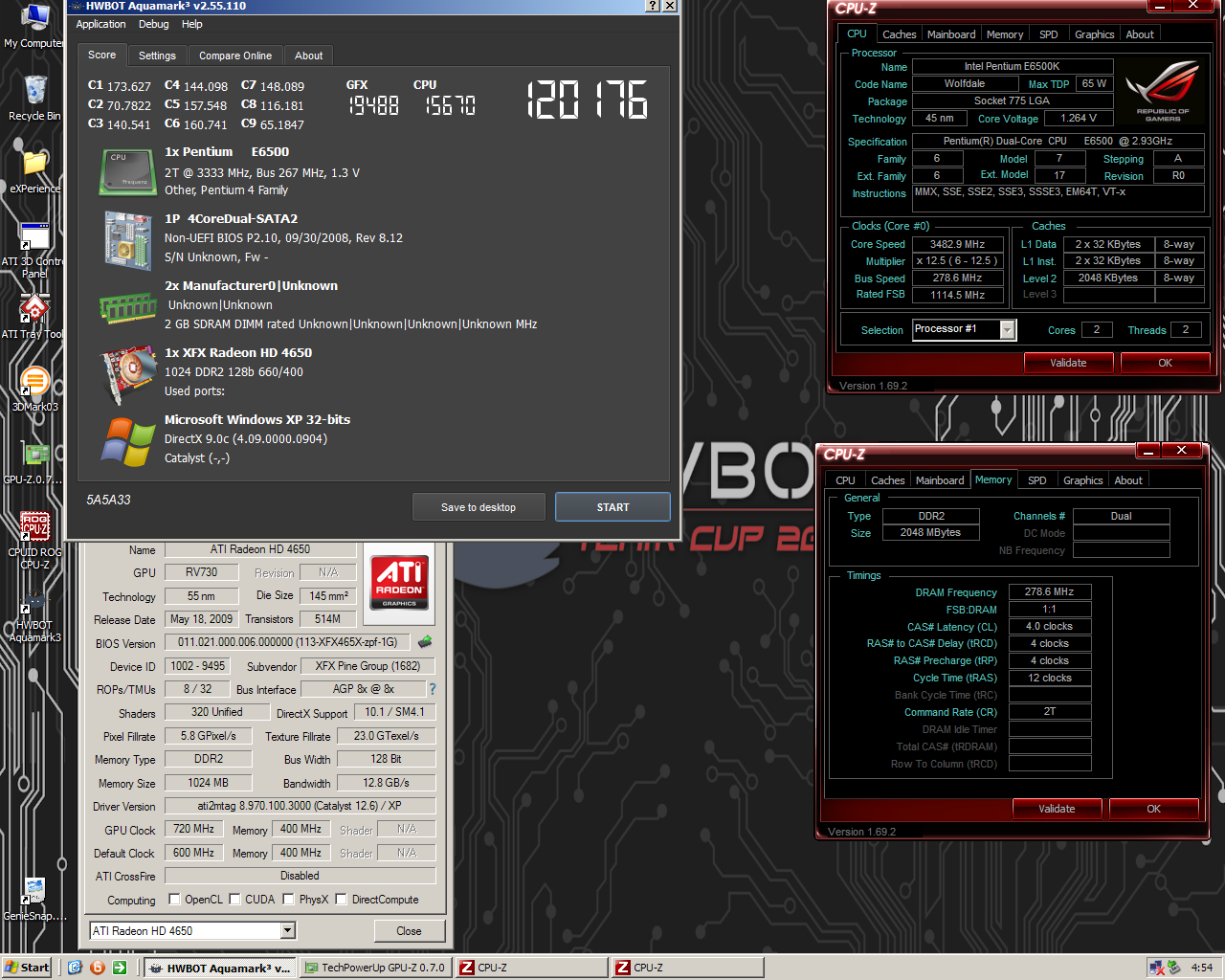
Task: Click the GPU-Z Driver Version field
Action: click(300, 806)
